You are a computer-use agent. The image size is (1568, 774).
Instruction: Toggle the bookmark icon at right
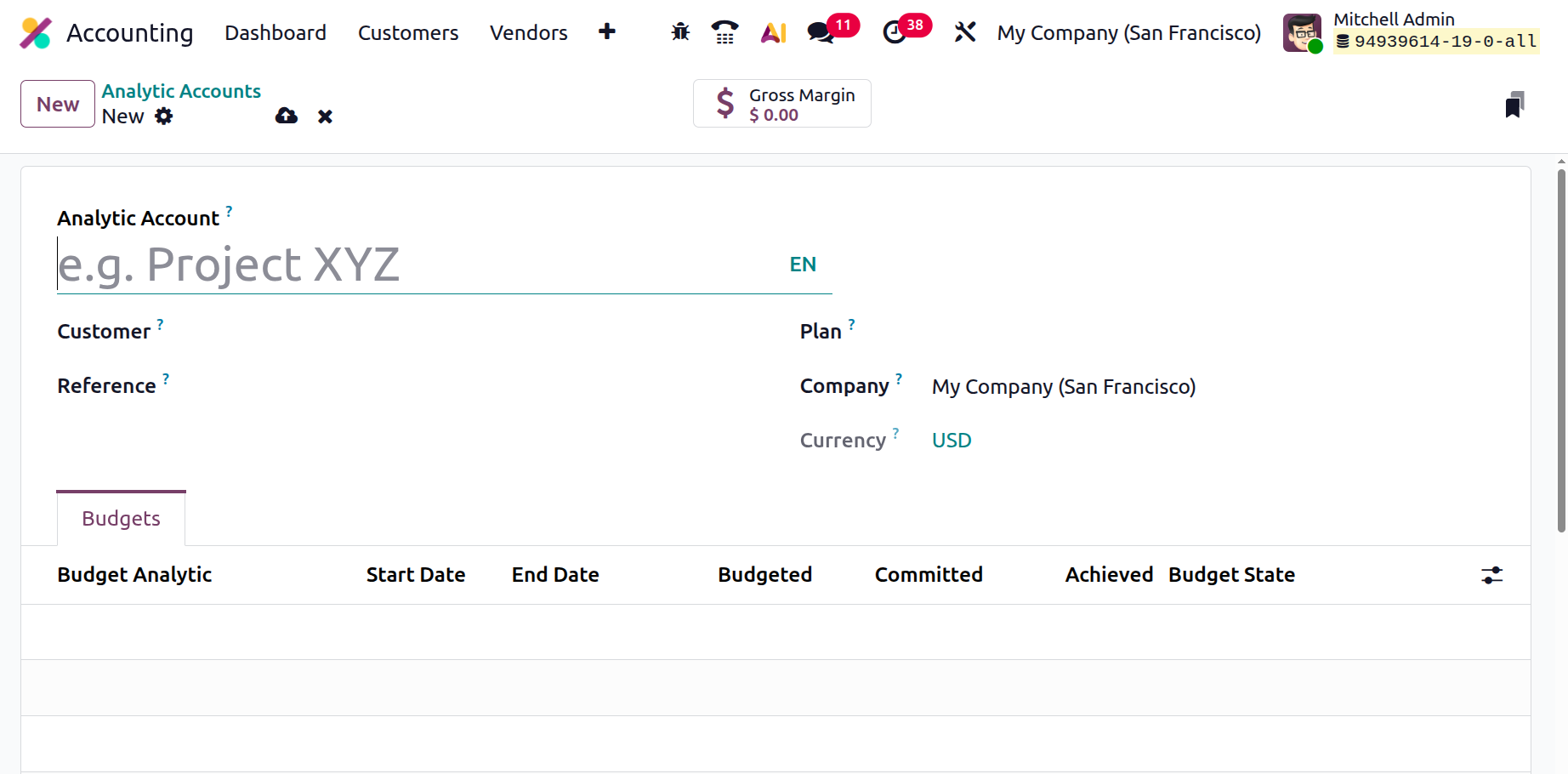(1514, 105)
